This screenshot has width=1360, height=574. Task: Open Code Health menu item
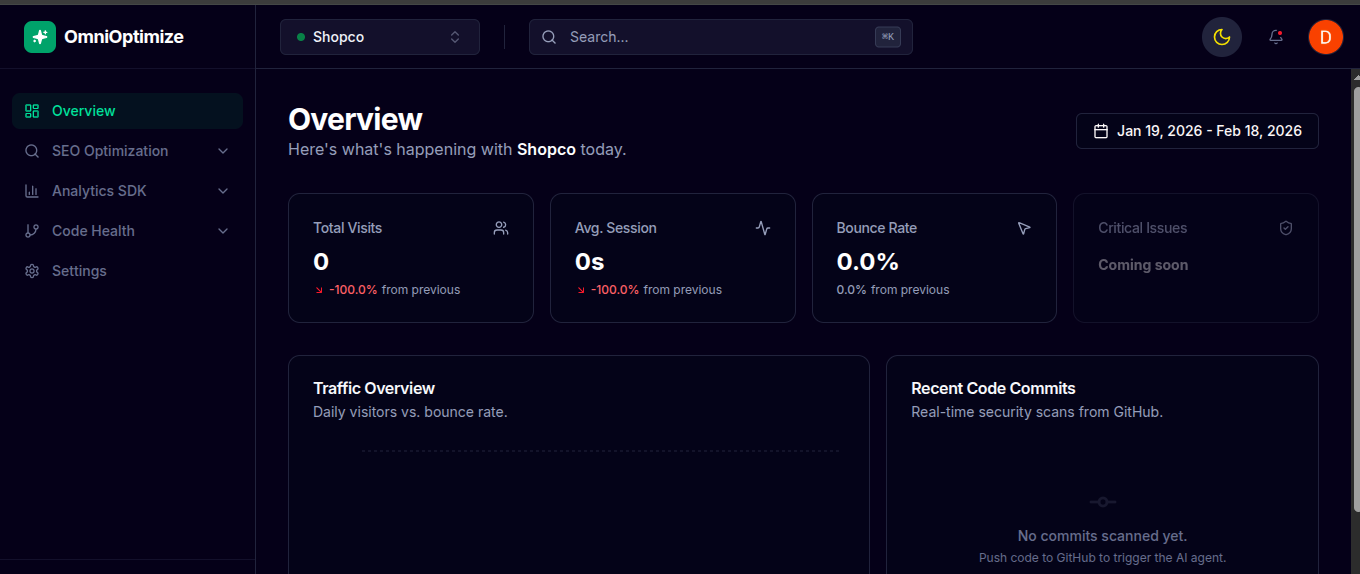pyautogui.click(x=127, y=231)
